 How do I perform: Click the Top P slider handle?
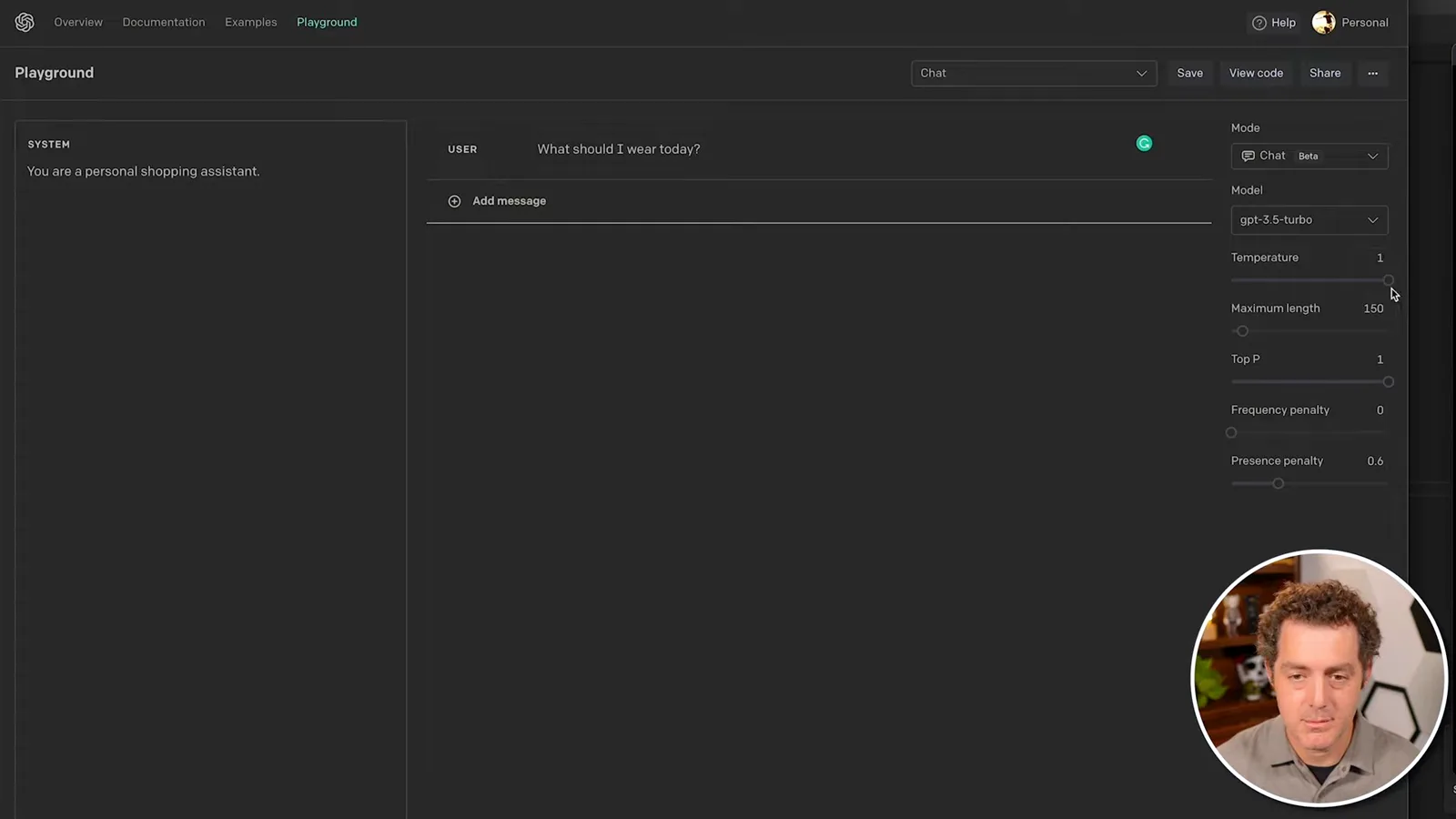[1388, 382]
